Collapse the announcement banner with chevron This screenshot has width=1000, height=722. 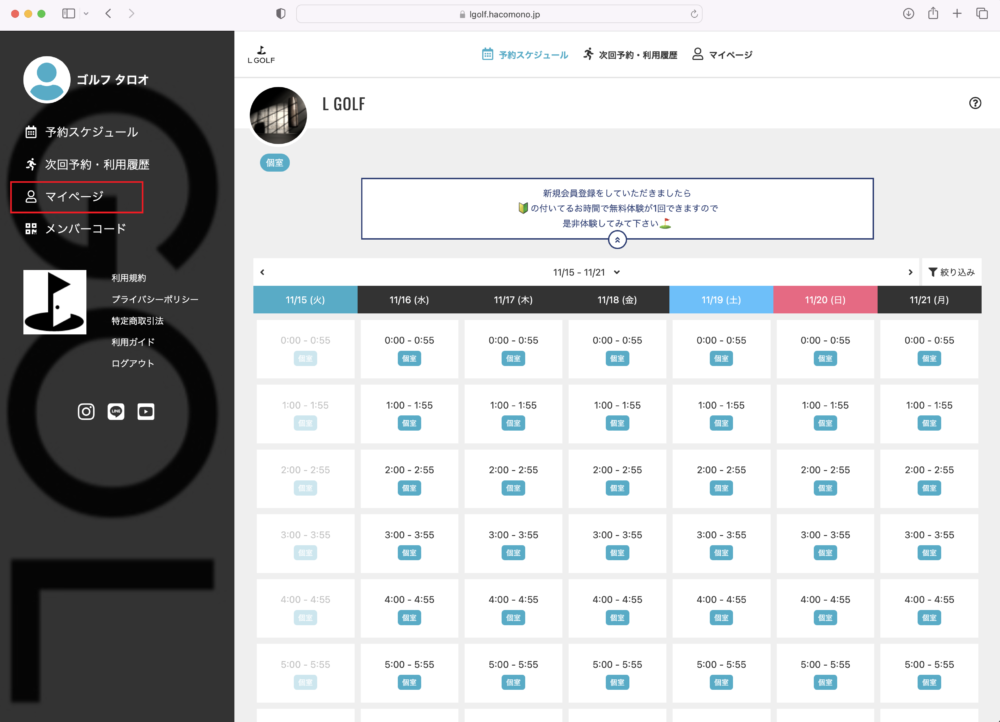tap(617, 240)
